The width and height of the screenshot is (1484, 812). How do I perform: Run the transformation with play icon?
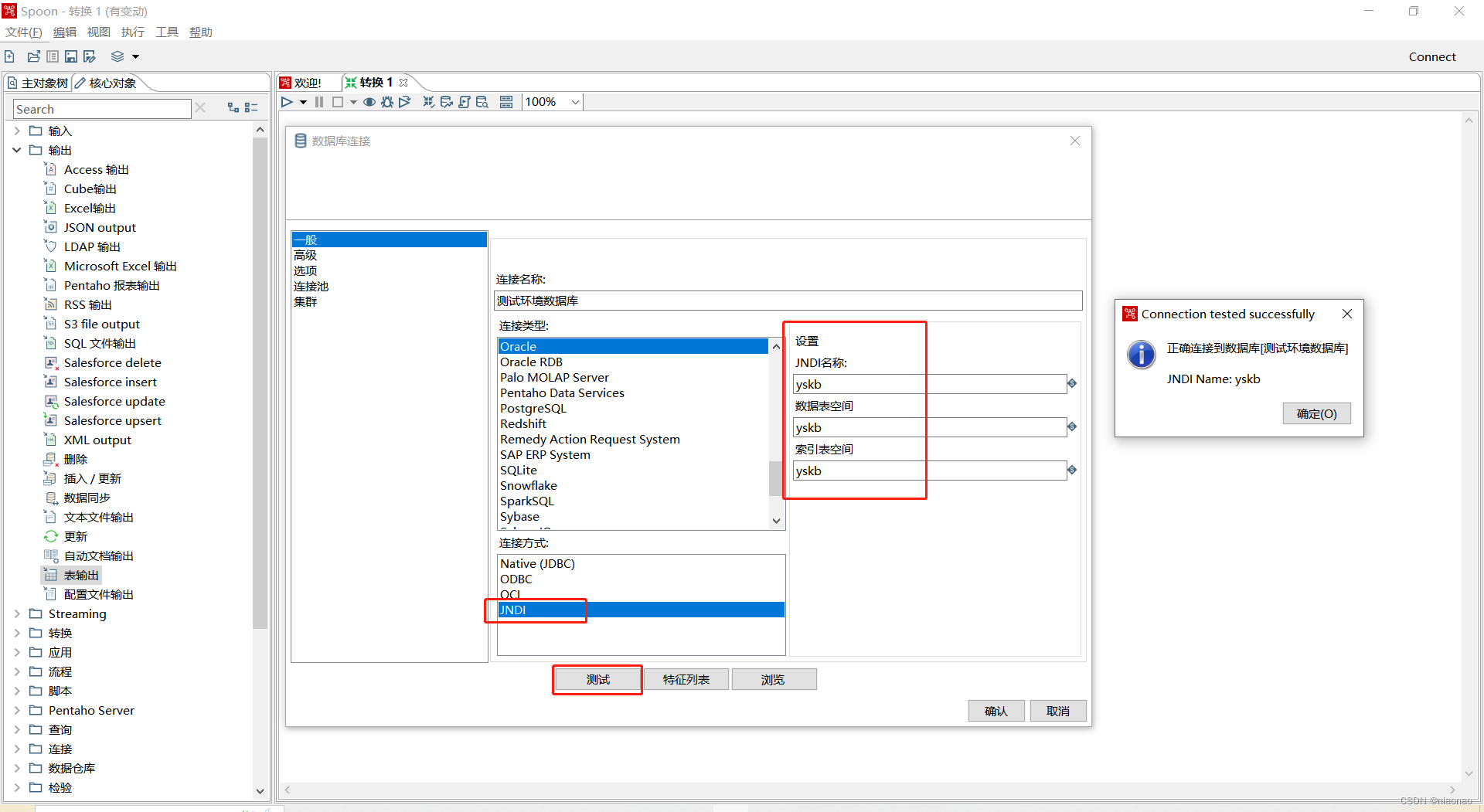pyautogui.click(x=287, y=102)
